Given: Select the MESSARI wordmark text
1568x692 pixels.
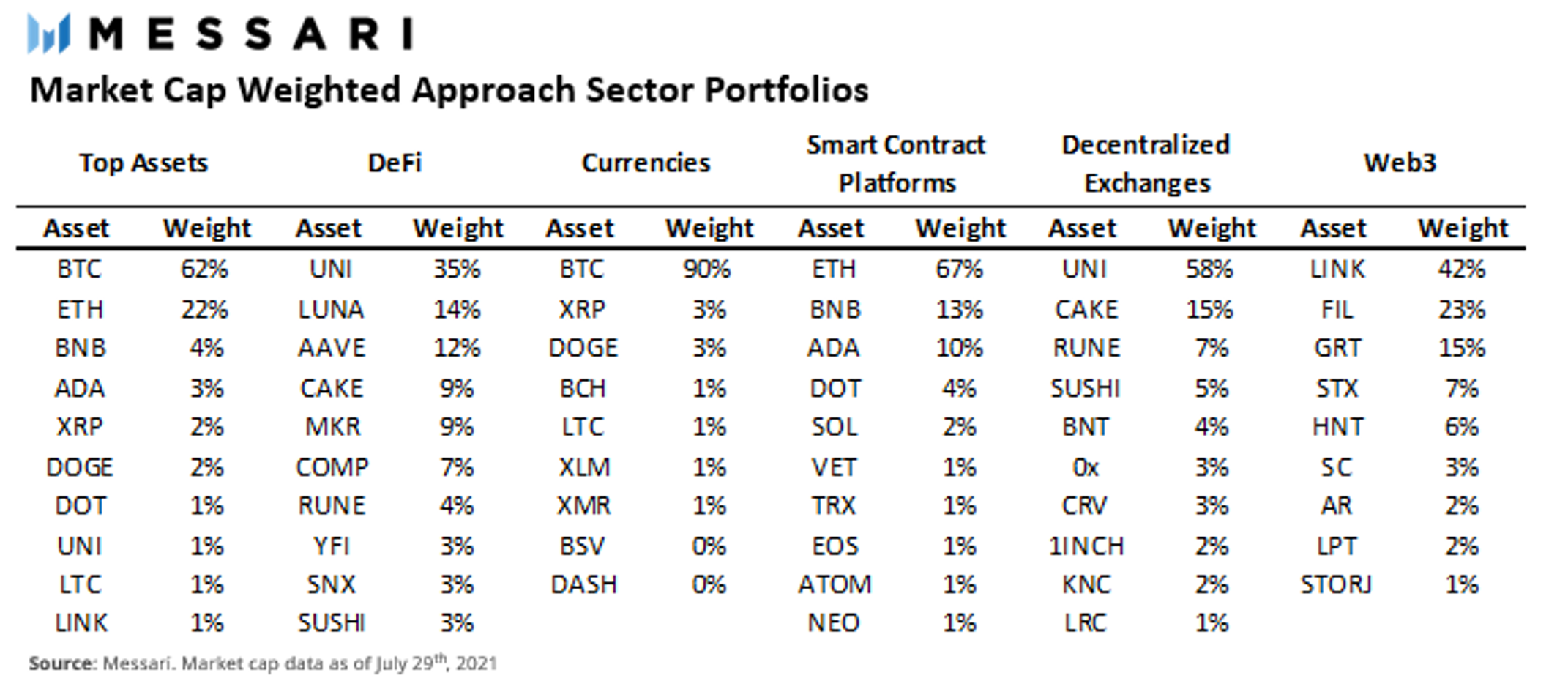Looking at the screenshot, I should (x=251, y=34).
